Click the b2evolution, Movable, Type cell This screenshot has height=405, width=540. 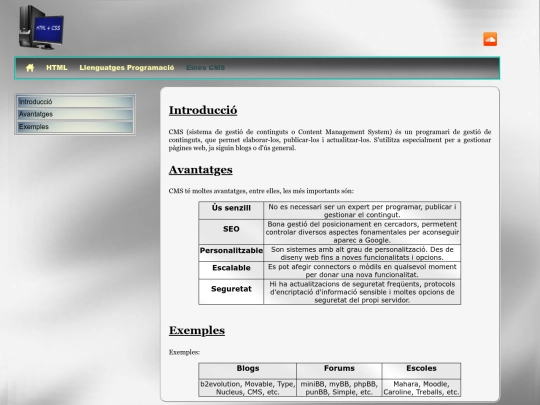point(248,388)
